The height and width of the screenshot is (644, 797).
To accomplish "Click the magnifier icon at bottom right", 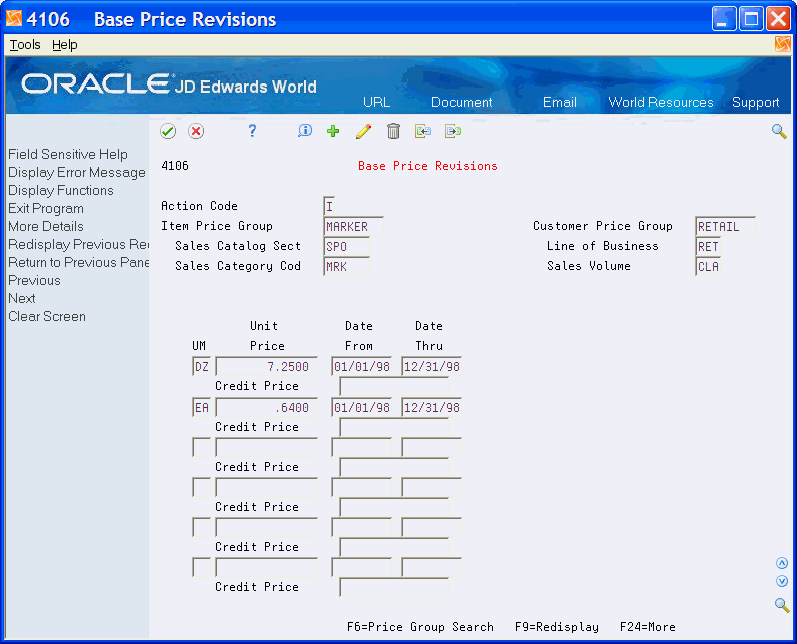I will (x=782, y=605).
